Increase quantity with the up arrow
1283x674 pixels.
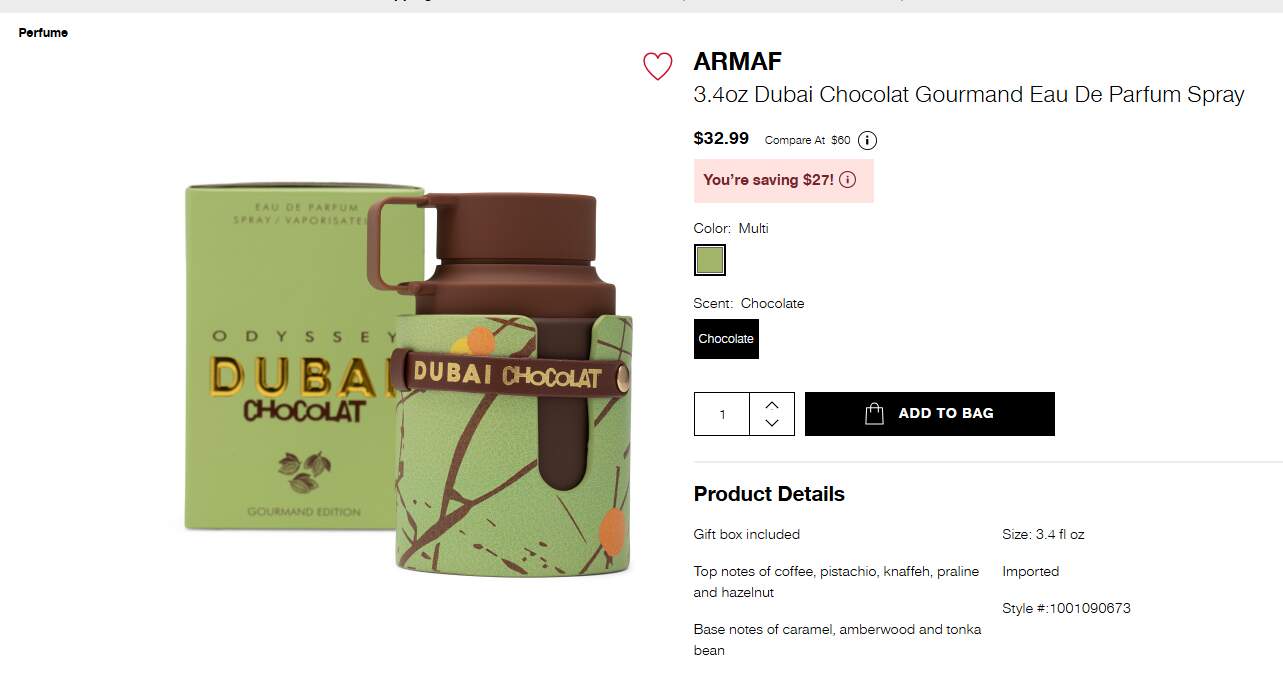(x=771, y=404)
